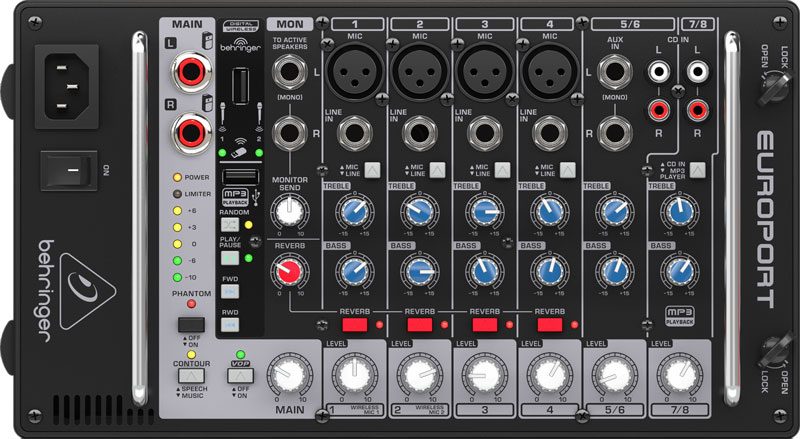The height and width of the screenshot is (439, 800).
Task: Click channel 1 TREBLE knob
Action: pyautogui.click(x=355, y=211)
